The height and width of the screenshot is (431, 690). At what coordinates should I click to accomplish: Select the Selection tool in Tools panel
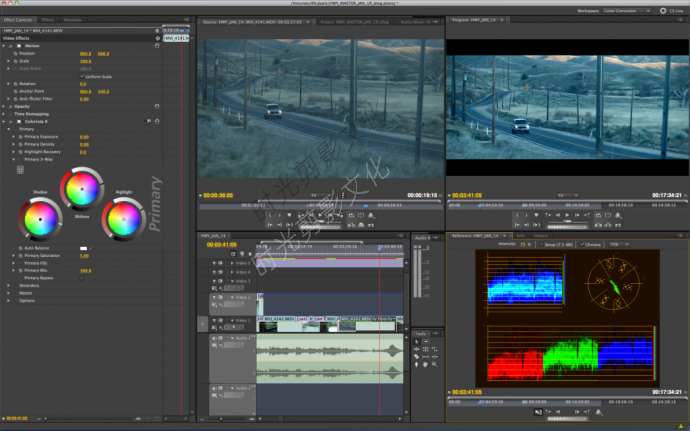tap(417, 342)
